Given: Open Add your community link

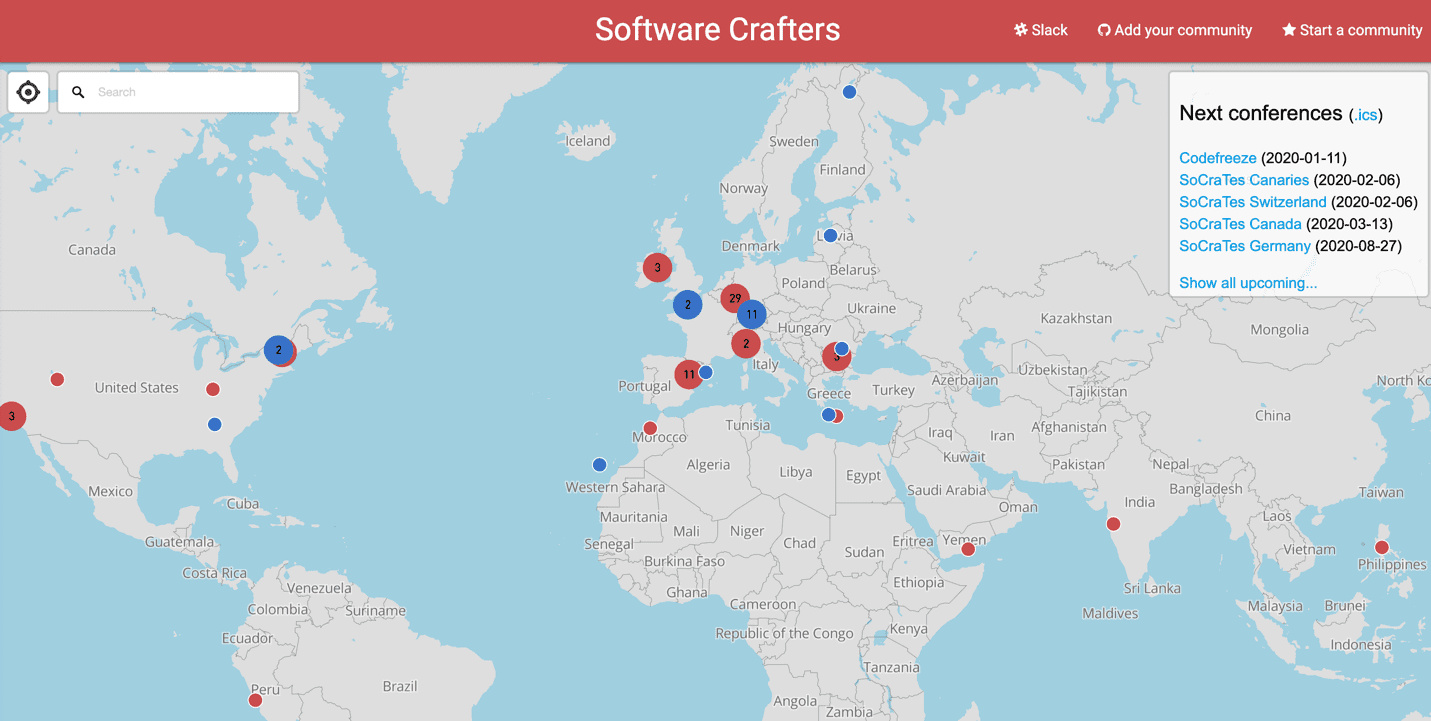Looking at the screenshot, I should pos(1175,30).
